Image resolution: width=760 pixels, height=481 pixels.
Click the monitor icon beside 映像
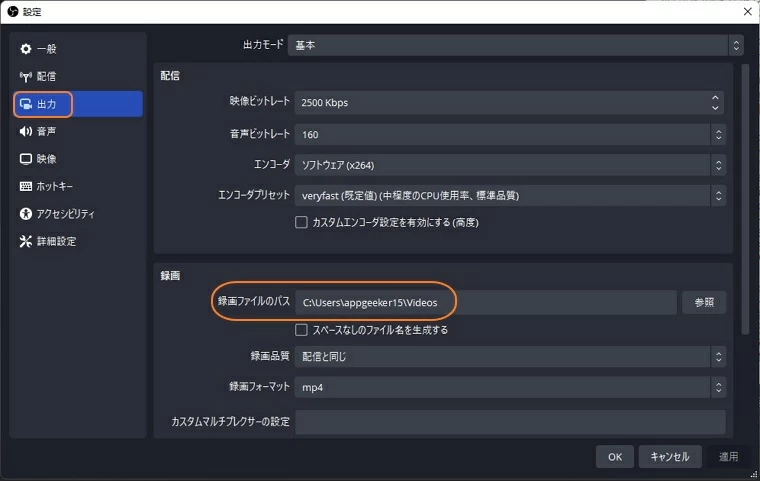(26, 159)
